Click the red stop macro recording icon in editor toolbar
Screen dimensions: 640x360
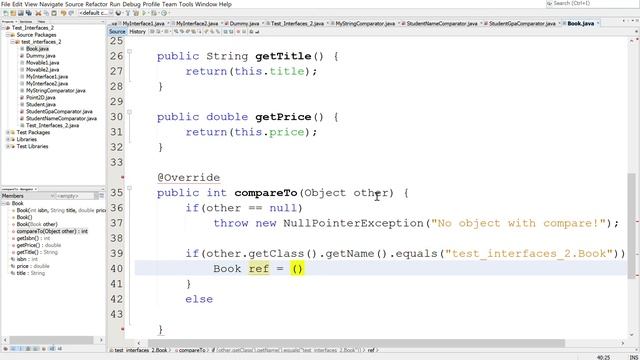tap(238, 31)
